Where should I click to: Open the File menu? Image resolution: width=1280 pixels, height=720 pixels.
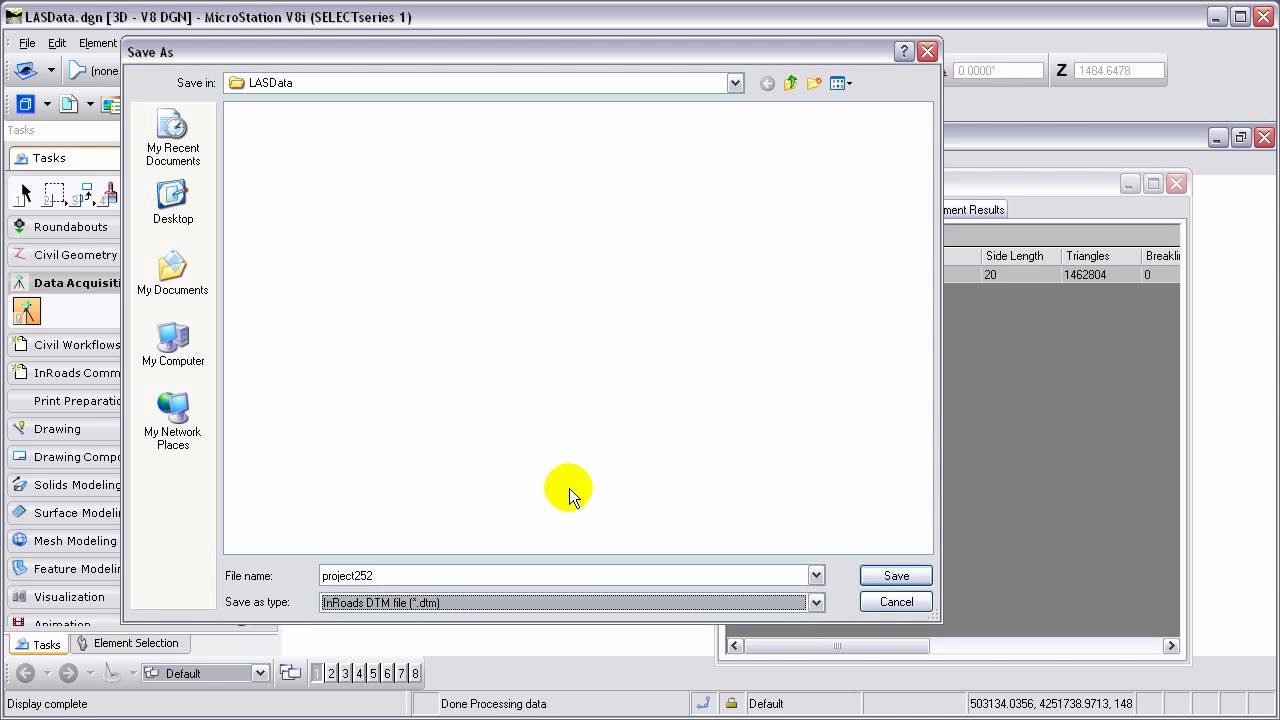(27, 43)
